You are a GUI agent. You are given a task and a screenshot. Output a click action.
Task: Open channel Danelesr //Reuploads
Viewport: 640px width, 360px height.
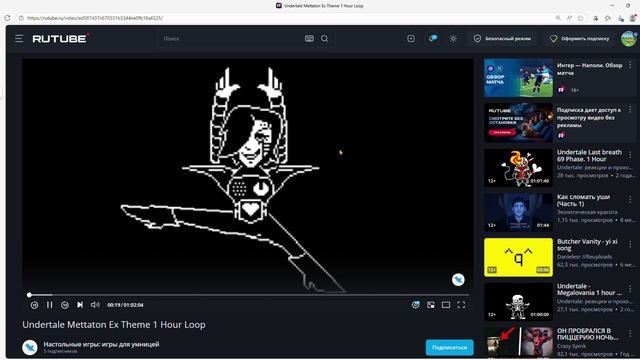click(x=584, y=257)
